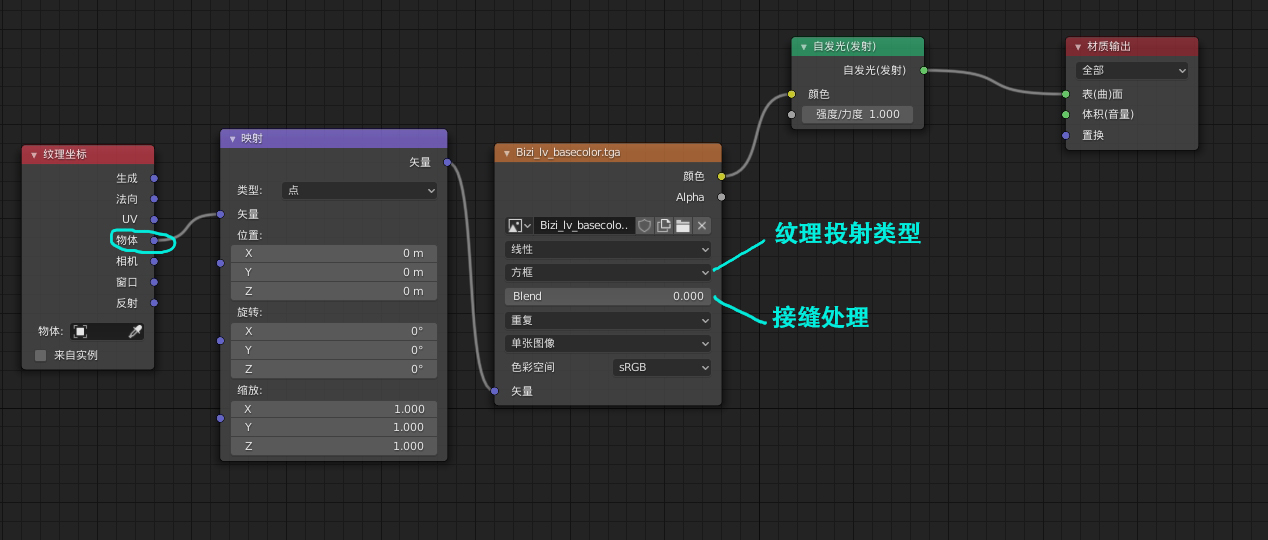1268x540 pixels.
Task: Click the 缩放 Y 1.000 field
Action: (x=334, y=427)
